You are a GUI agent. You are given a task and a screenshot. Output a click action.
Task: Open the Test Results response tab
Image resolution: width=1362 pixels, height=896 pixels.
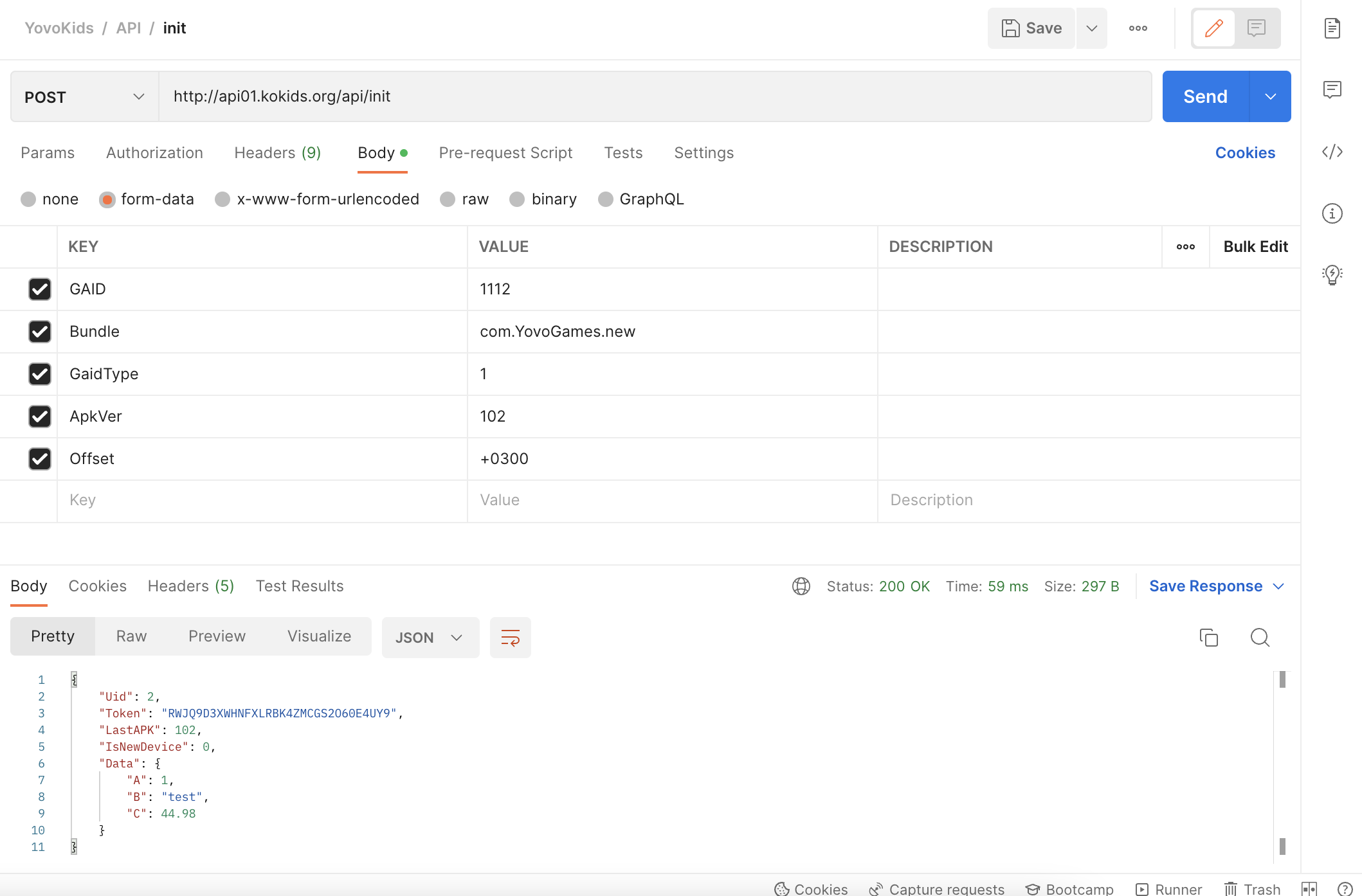pyautogui.click(x=300, y=586)
